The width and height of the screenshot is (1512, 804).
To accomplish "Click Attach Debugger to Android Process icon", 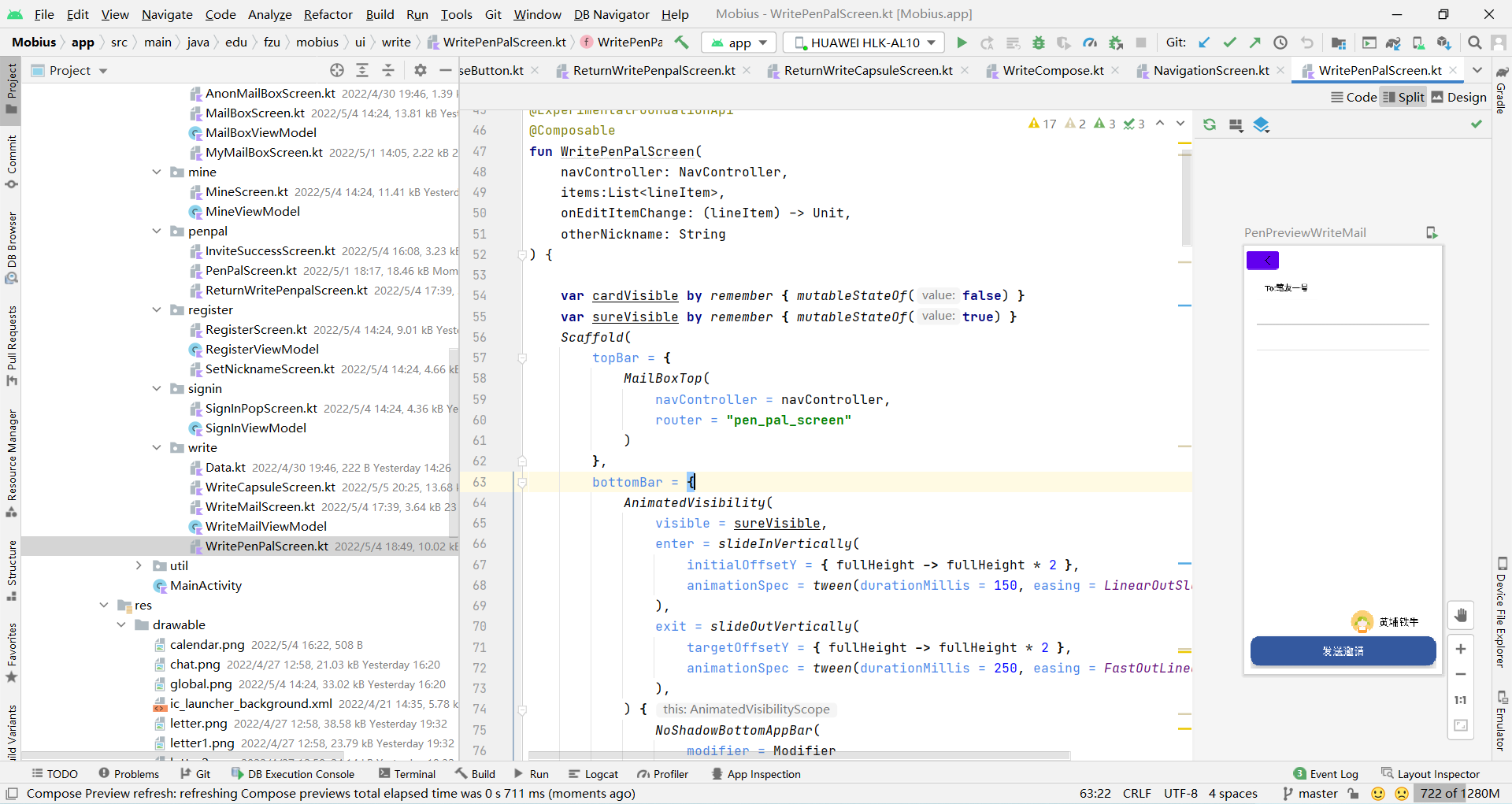I will click(x=1116, y=43).
